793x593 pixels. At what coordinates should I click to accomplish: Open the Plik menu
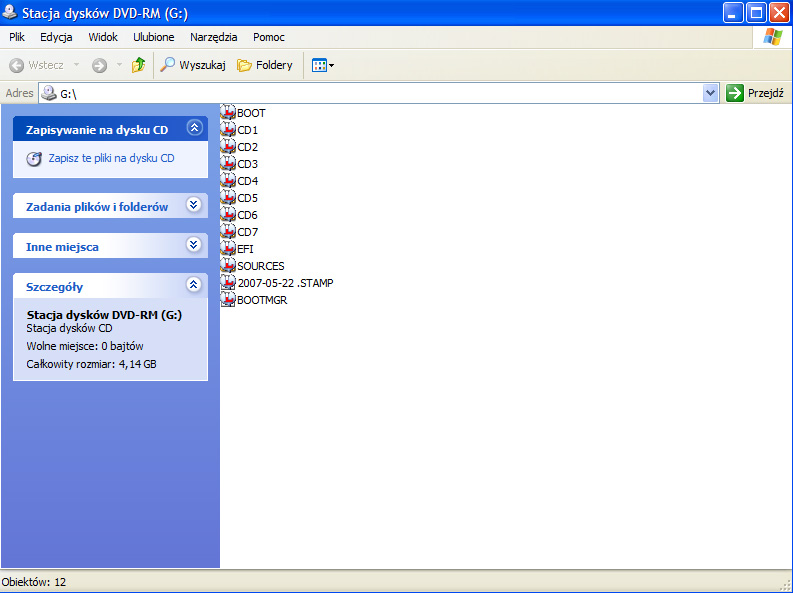point(17,37)
